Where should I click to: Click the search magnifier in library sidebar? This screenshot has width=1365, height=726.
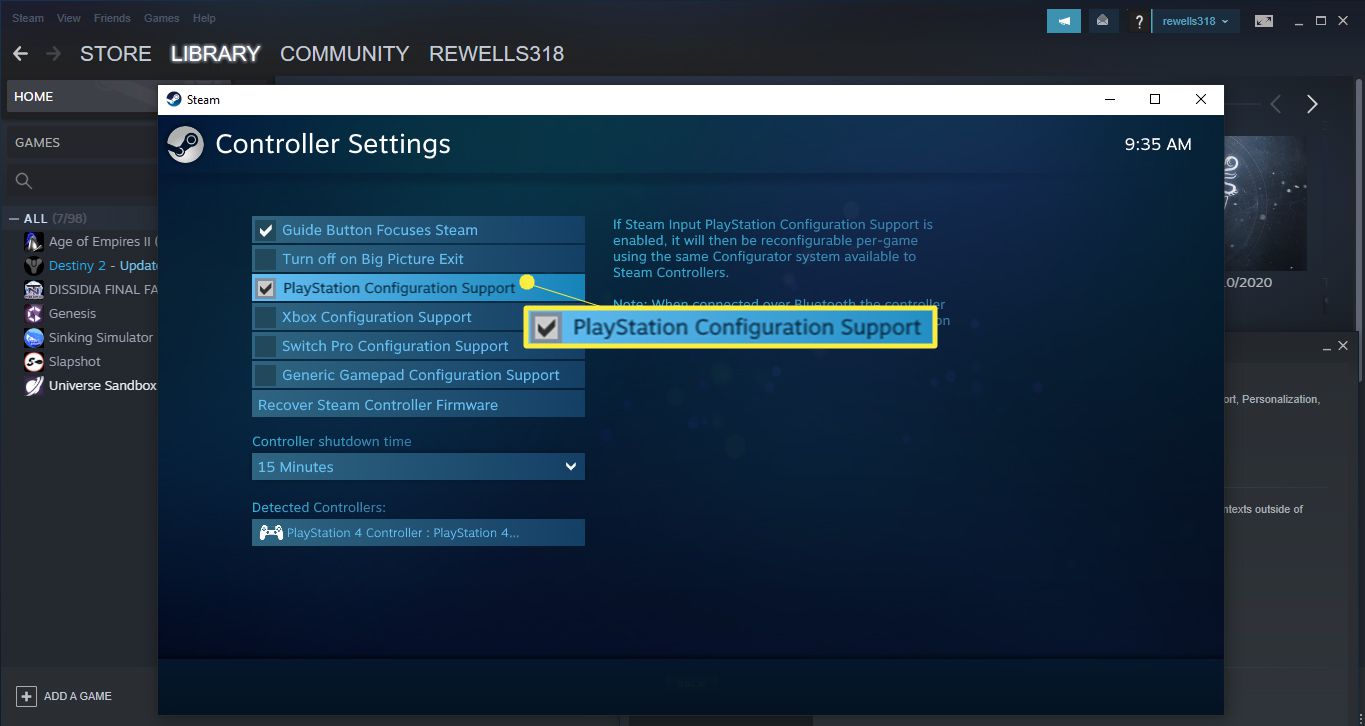[24, 181]
